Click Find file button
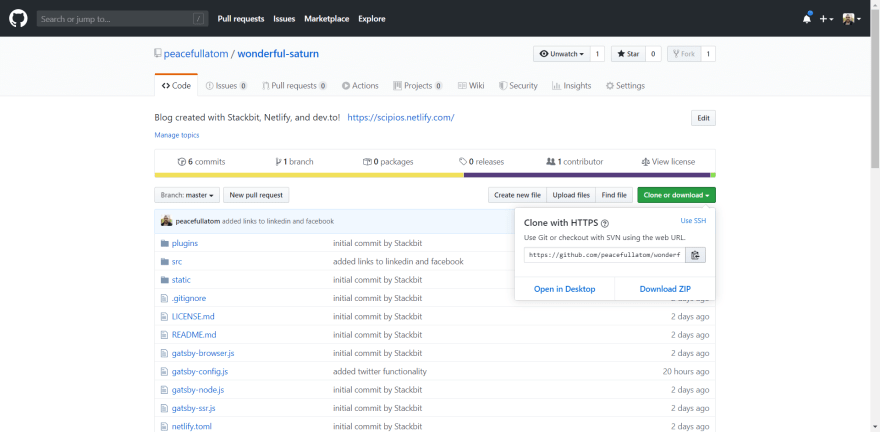This screenshot has height=432, width=880. tap(614, 195)
